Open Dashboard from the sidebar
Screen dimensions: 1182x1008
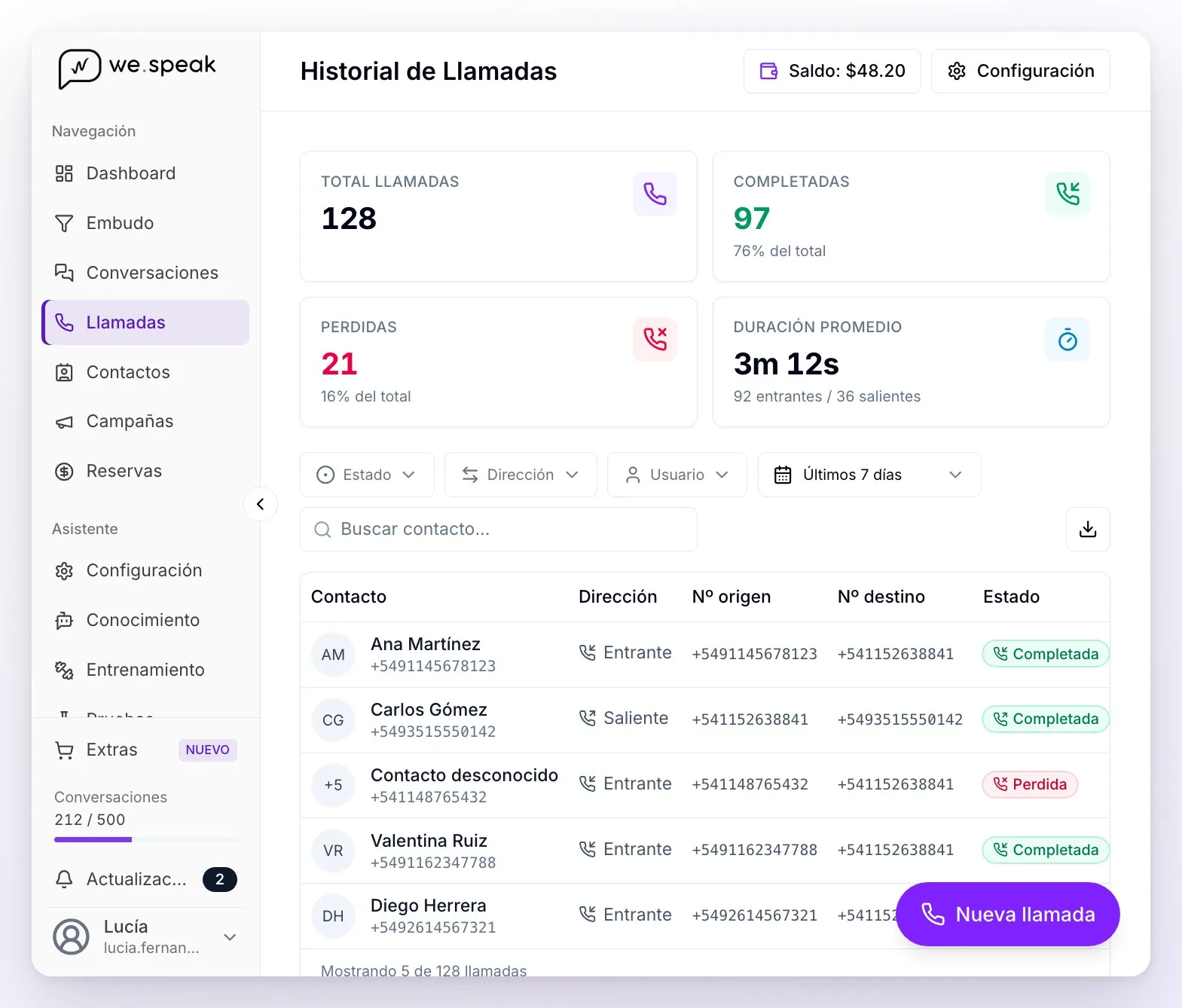click(x=145, y=173)
